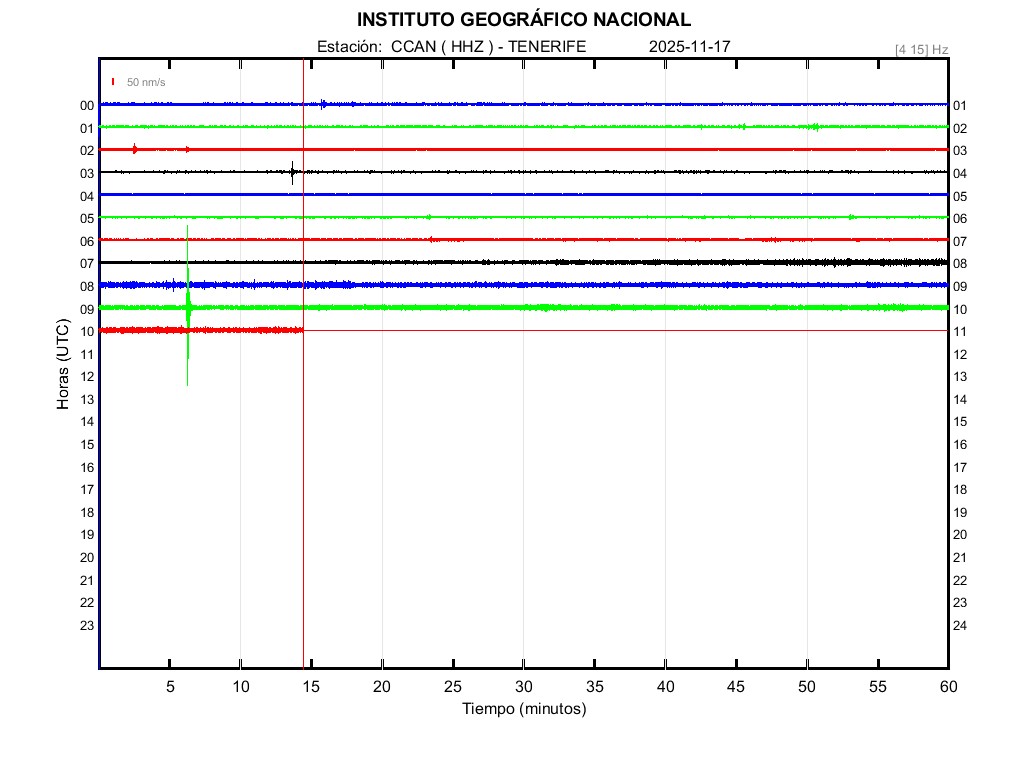Select the Horas (UTC) axis label
1024x768 pixels.
click(x=63, y=365)
